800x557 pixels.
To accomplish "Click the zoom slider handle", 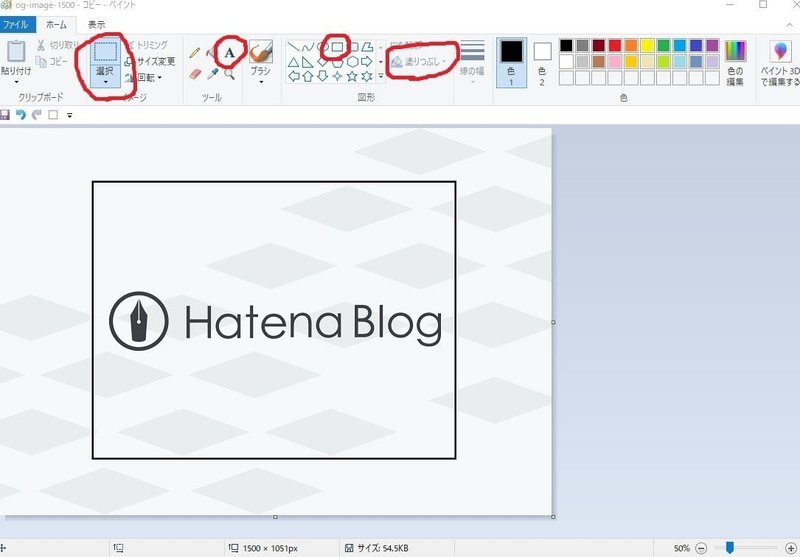I will 730,548.
